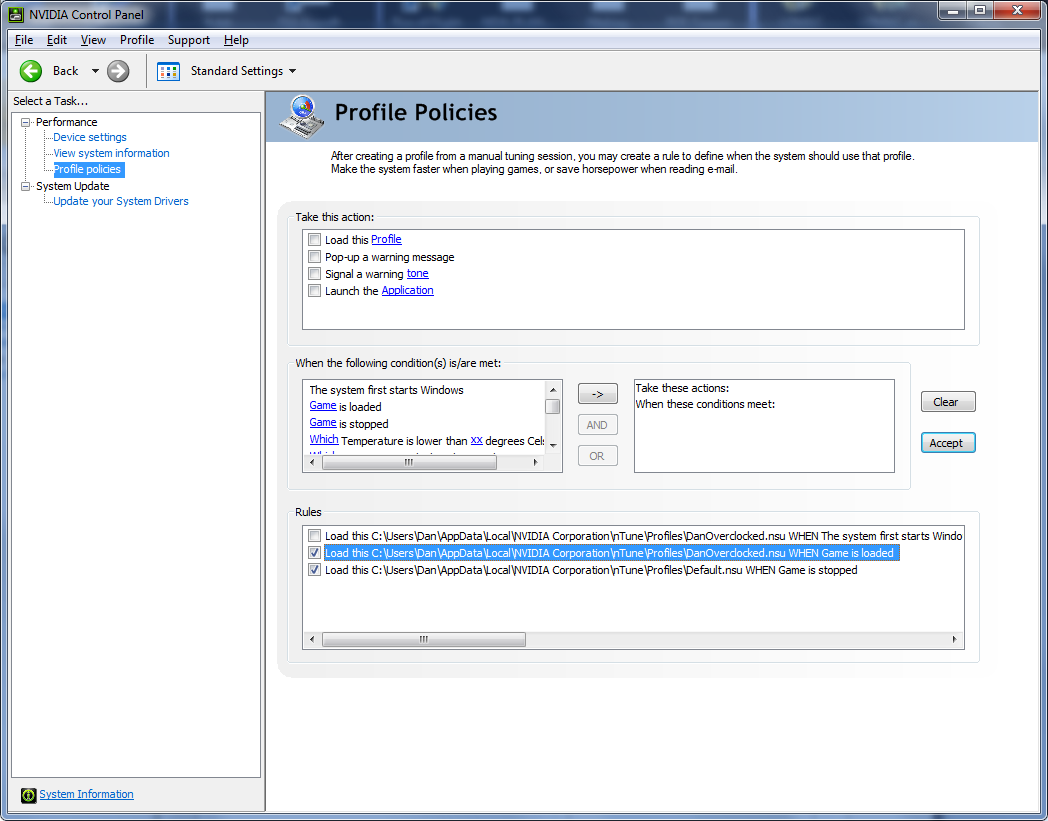
Task: Click the green Back arrow icon
Action: (31, 71)
